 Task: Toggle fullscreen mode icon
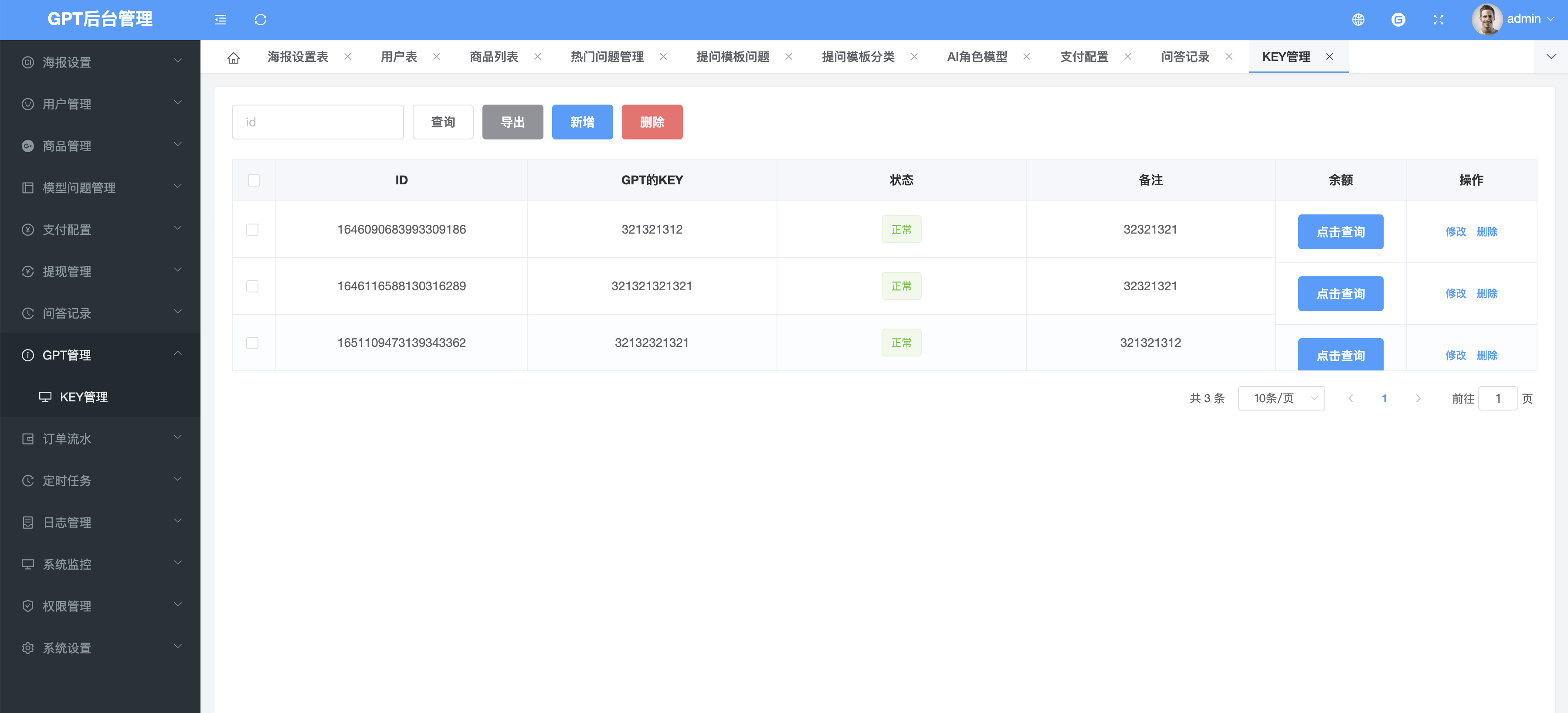point(1438,20)
